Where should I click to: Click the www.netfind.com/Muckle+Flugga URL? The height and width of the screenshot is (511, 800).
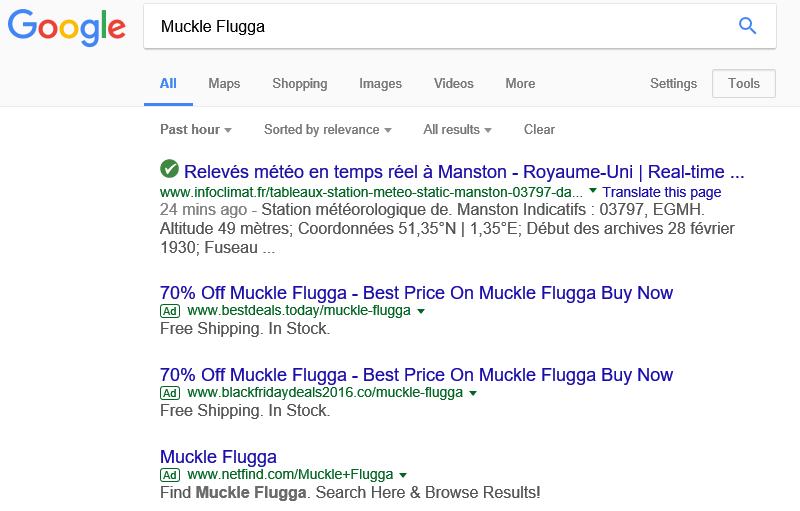coord(290,475)
